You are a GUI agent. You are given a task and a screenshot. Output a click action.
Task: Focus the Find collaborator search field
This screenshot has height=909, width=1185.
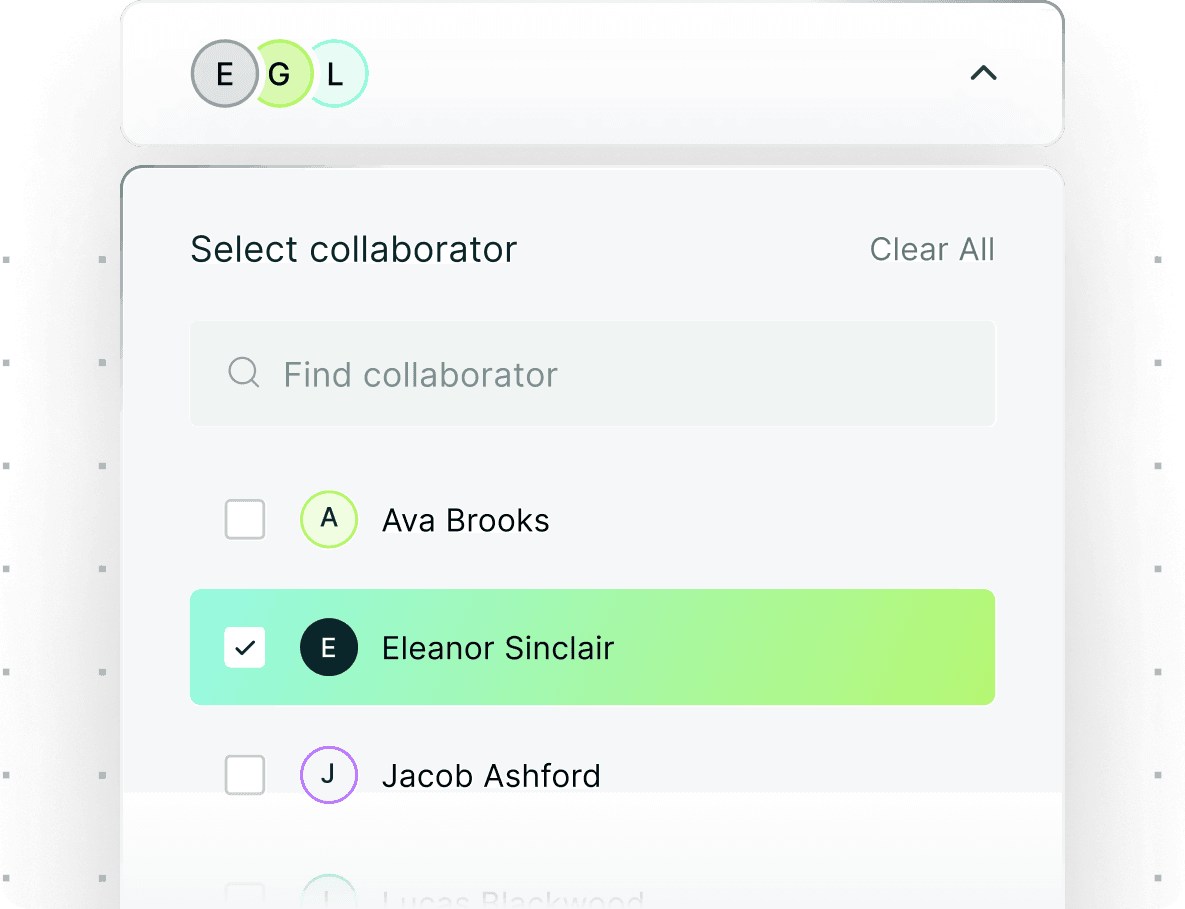(592, 373)
